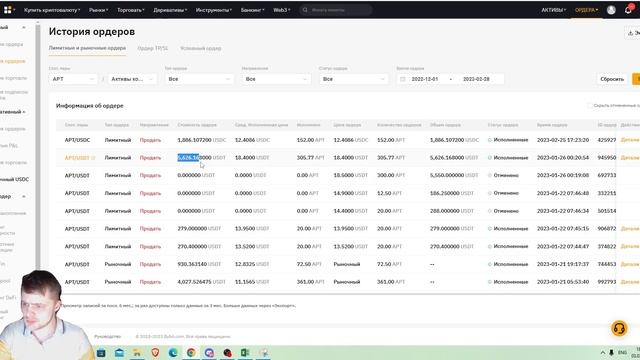The height and width of the screenshot is (360, 640).
Task: Expand Торговать menu
Action: pos(131,10)
